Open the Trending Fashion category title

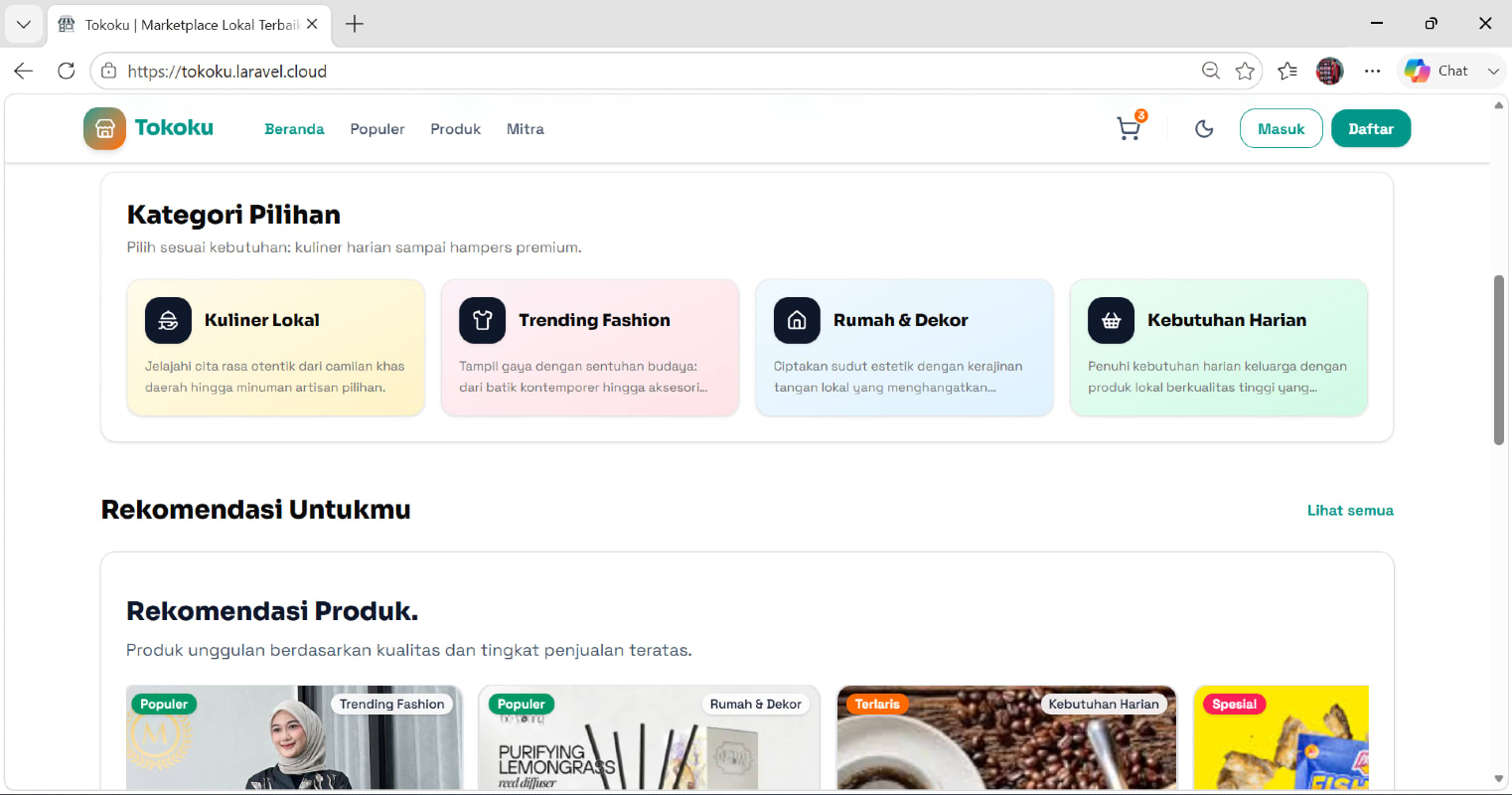(x=594, y=320)
